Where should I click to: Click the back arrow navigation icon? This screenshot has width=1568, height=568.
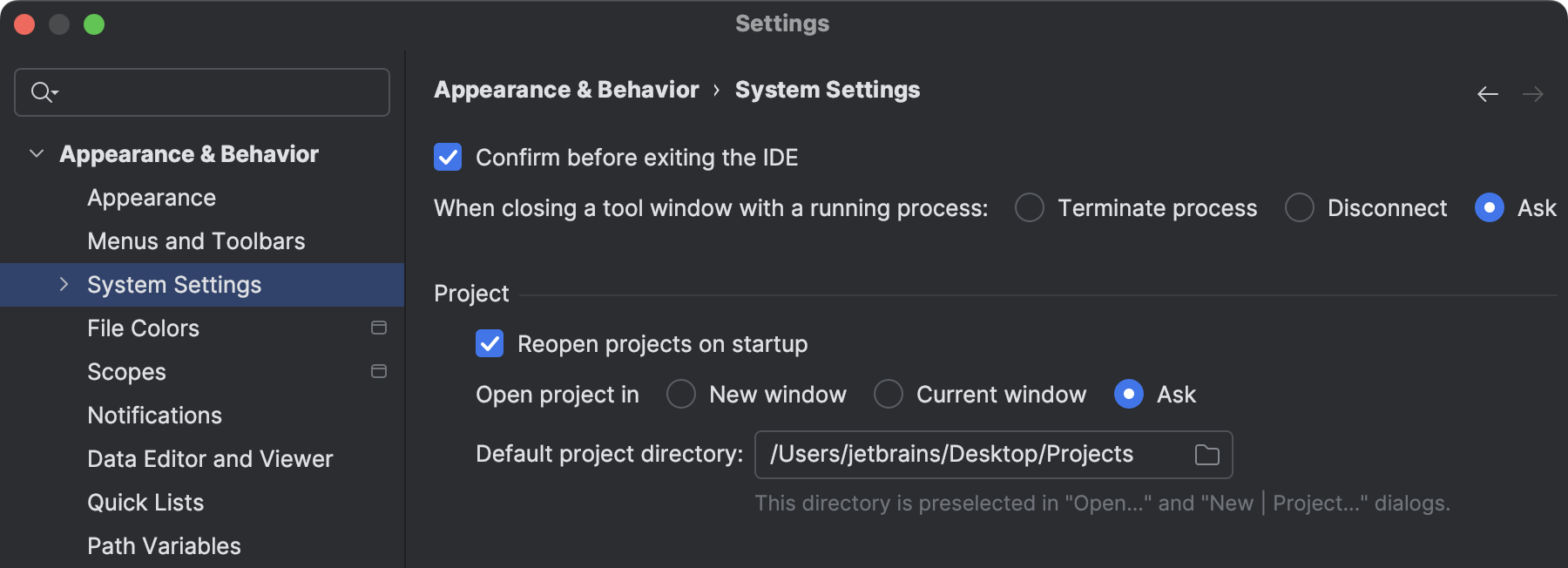pyautogui.click(x=1488, y=94)
